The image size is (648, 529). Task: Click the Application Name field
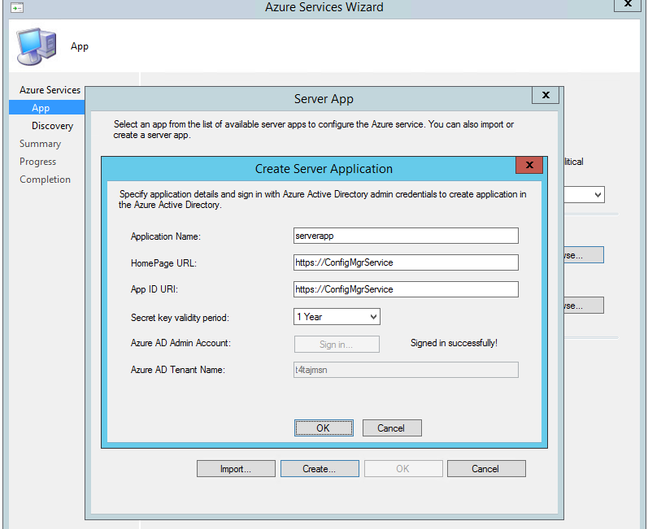[406, 236]
